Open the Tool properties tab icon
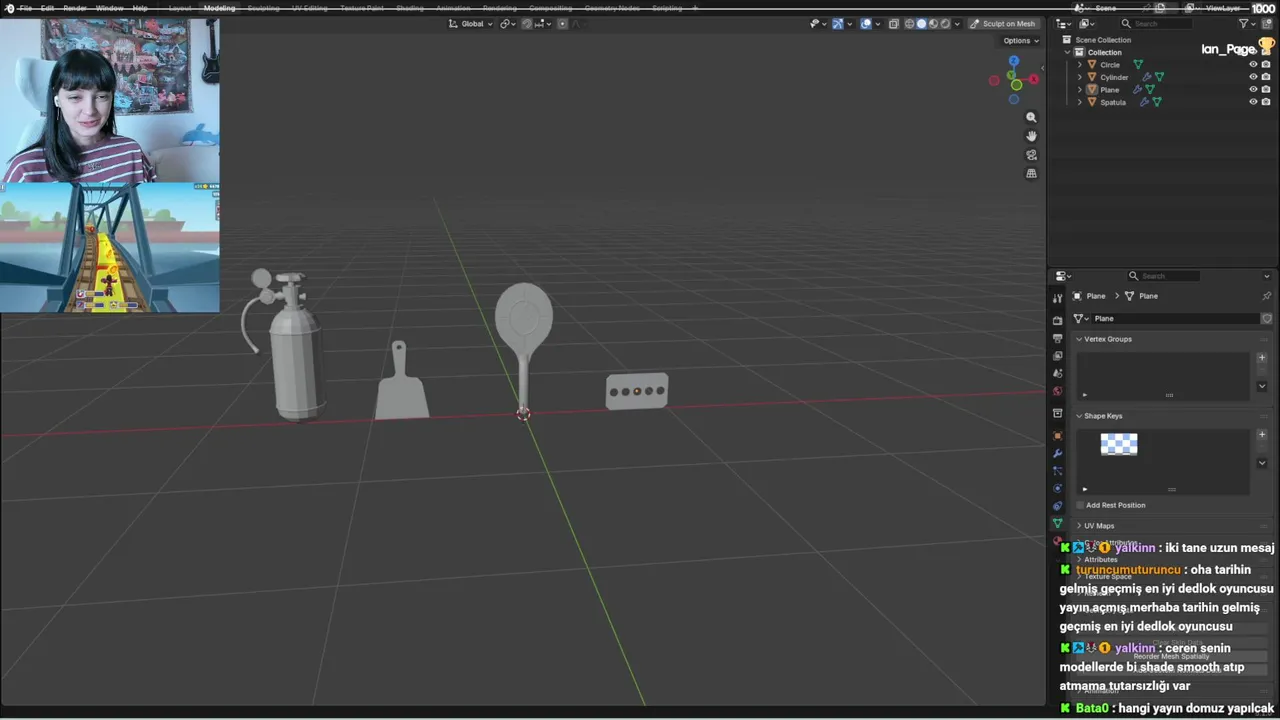 tap(1057, 298)
